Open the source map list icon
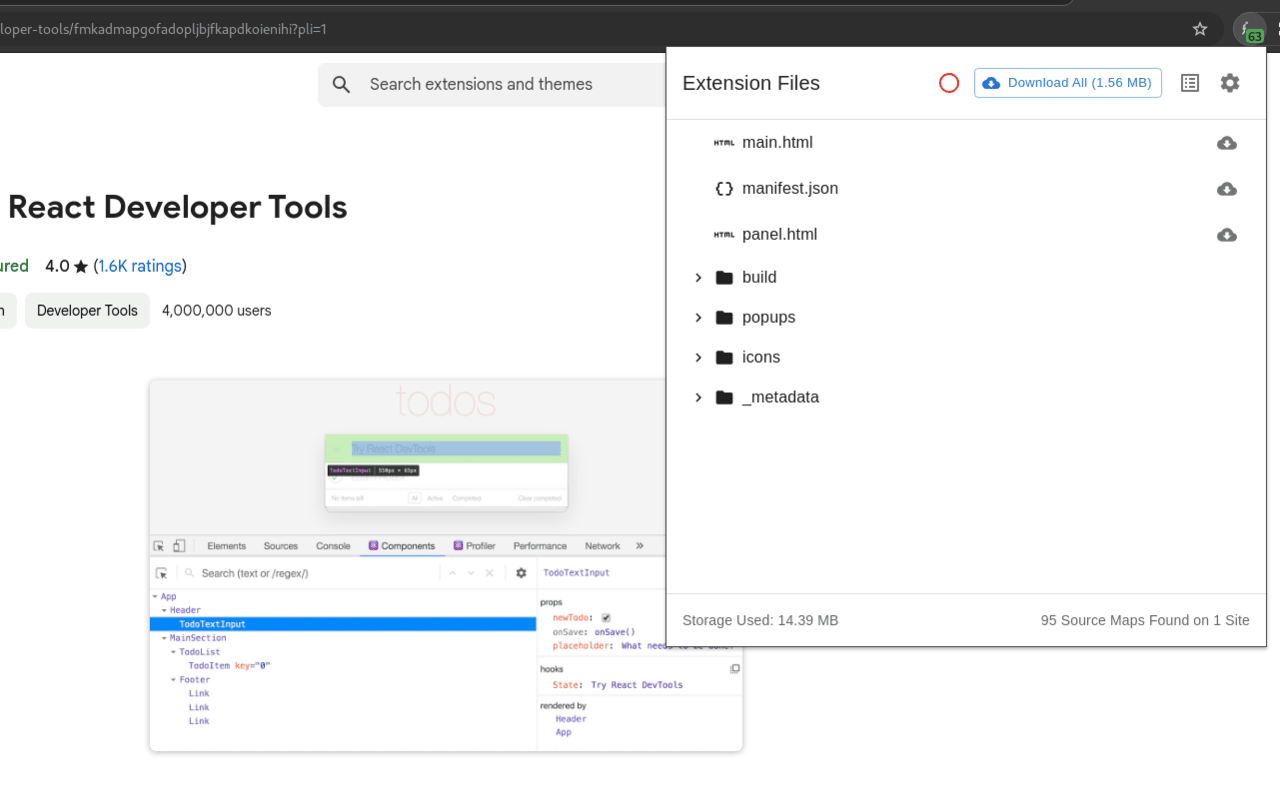 coord(1189,83)
